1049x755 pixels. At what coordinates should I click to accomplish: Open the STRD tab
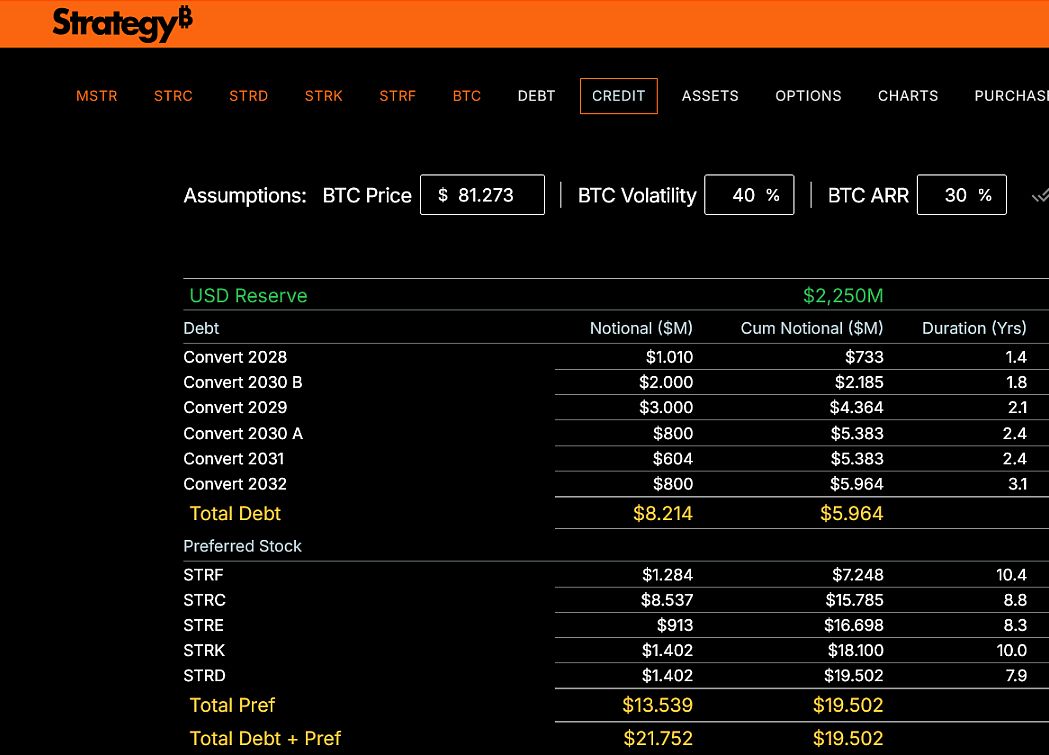pyautogui.click(x=248, y=96)
